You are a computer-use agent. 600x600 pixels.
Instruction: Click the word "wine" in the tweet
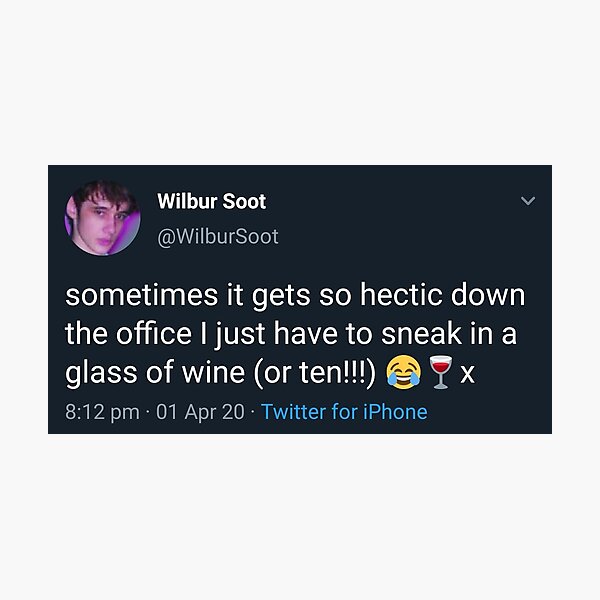[213, 372]
